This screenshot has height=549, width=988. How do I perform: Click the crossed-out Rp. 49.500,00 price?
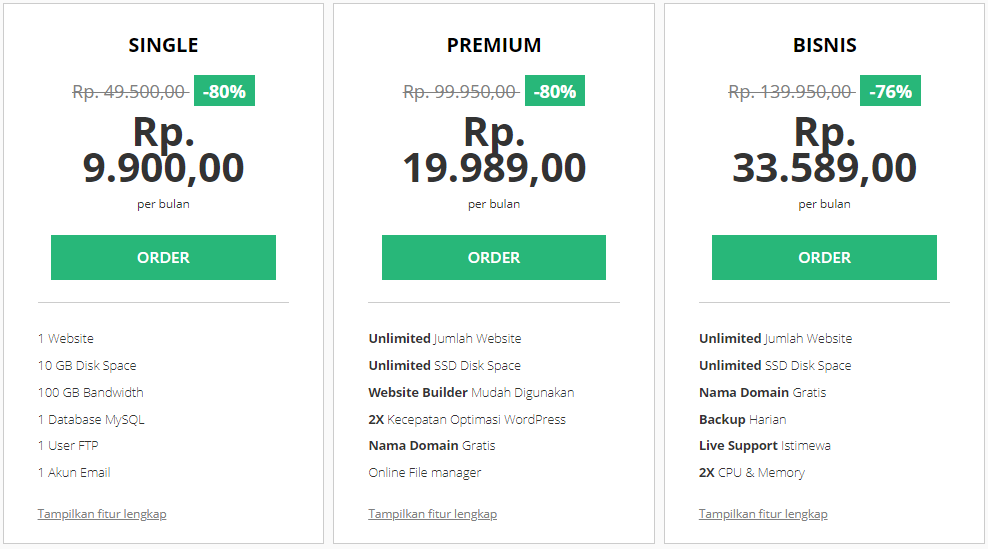tap(130, 92)
